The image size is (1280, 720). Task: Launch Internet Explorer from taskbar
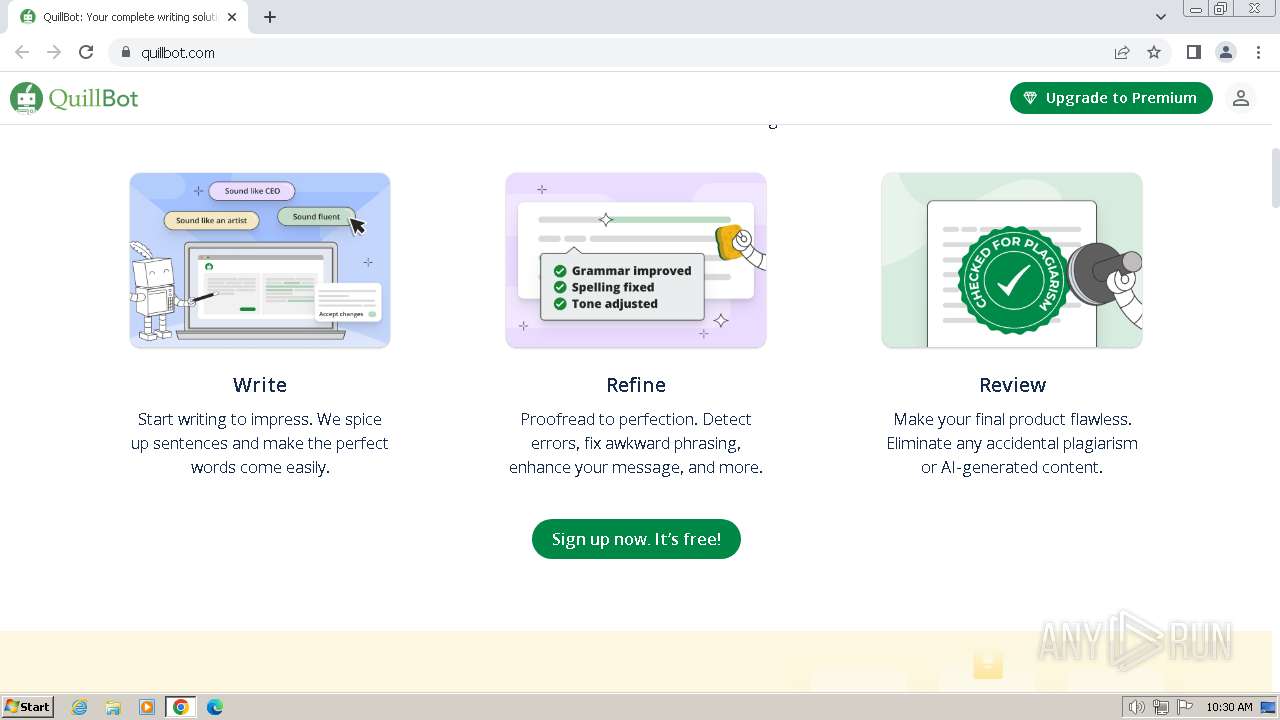pos(80,707)
